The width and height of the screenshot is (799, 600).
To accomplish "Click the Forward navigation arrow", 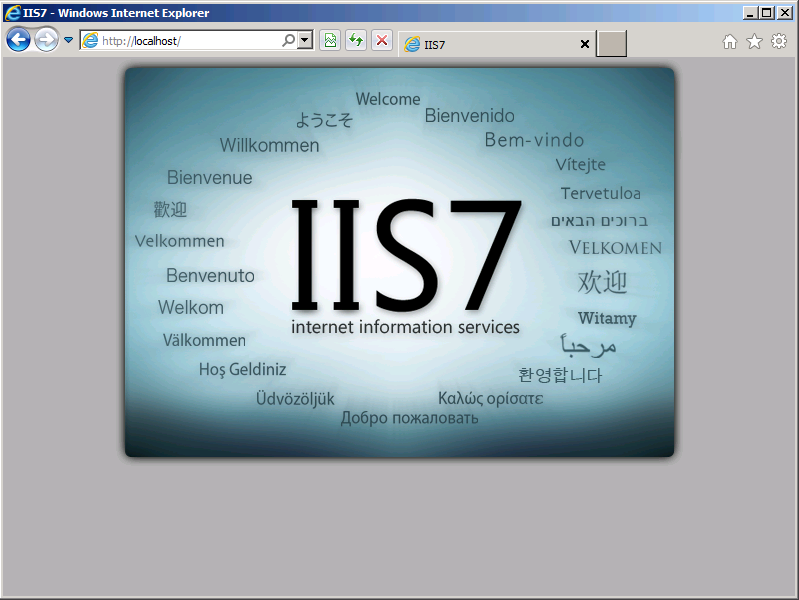I will (46, 40).
